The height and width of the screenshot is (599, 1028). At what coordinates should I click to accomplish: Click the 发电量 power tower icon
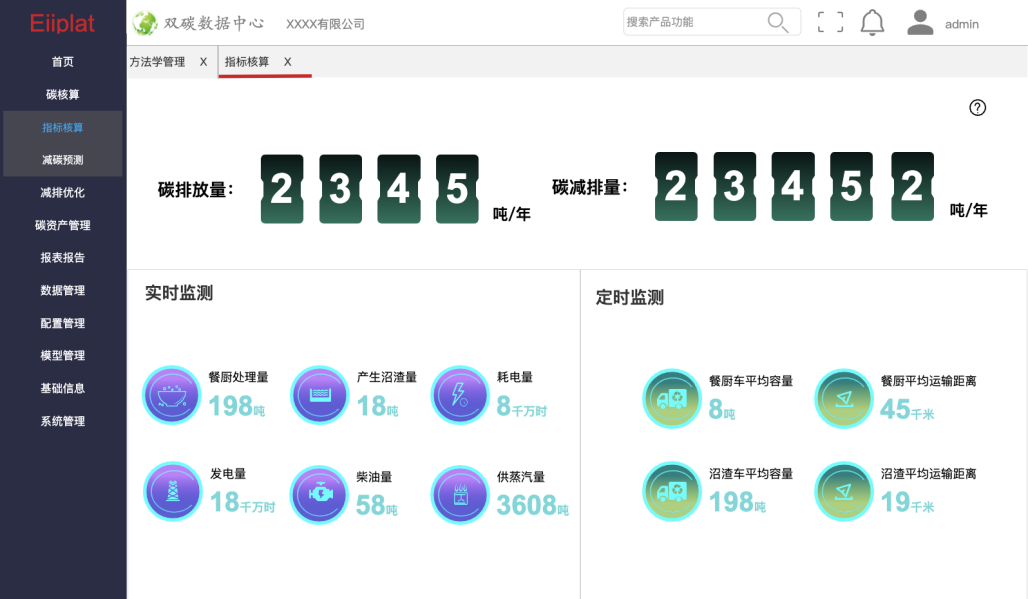pyautogui.click(x=172, y=492)
